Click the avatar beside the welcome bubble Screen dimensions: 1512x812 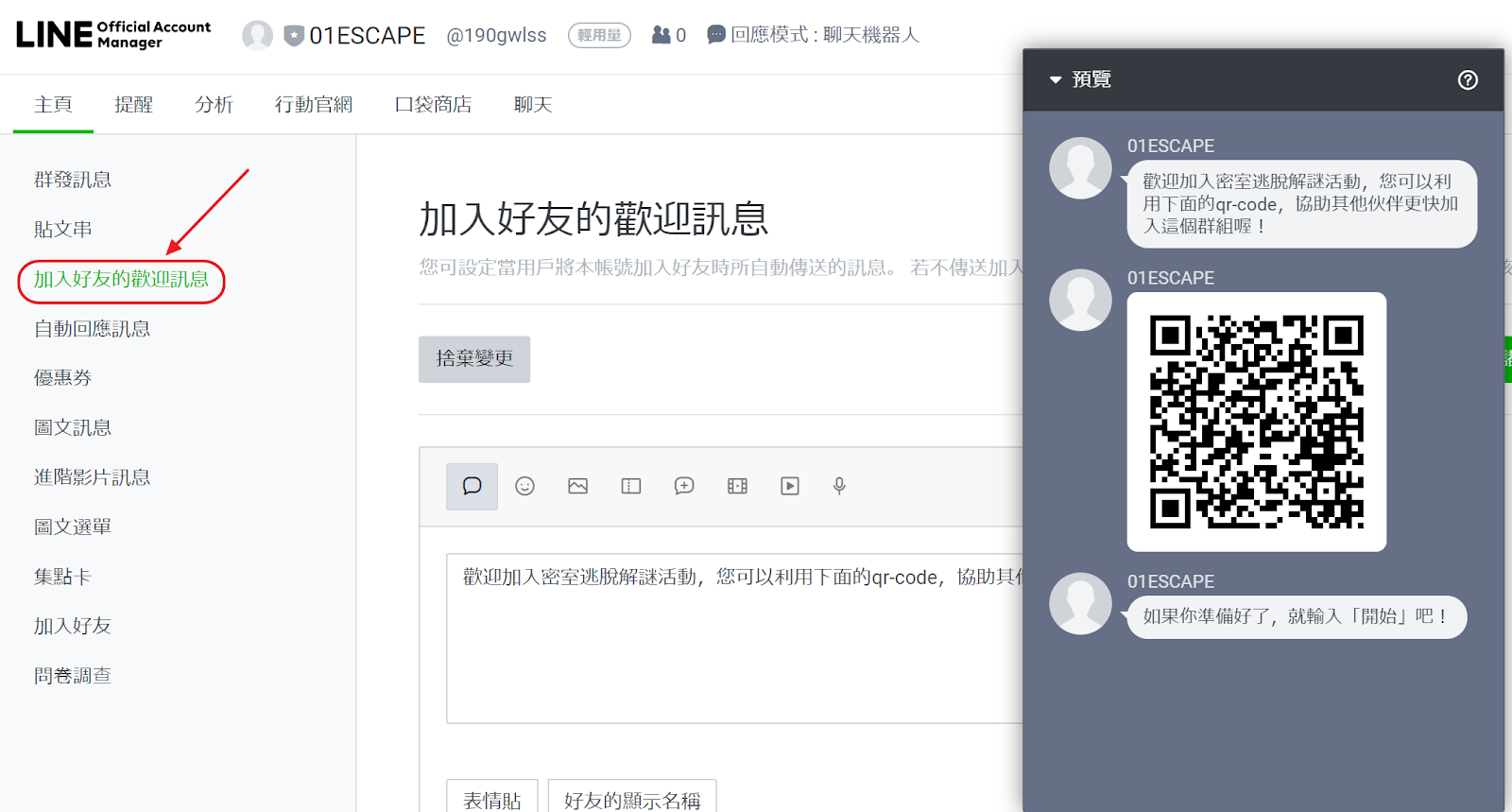(1080, 168)
